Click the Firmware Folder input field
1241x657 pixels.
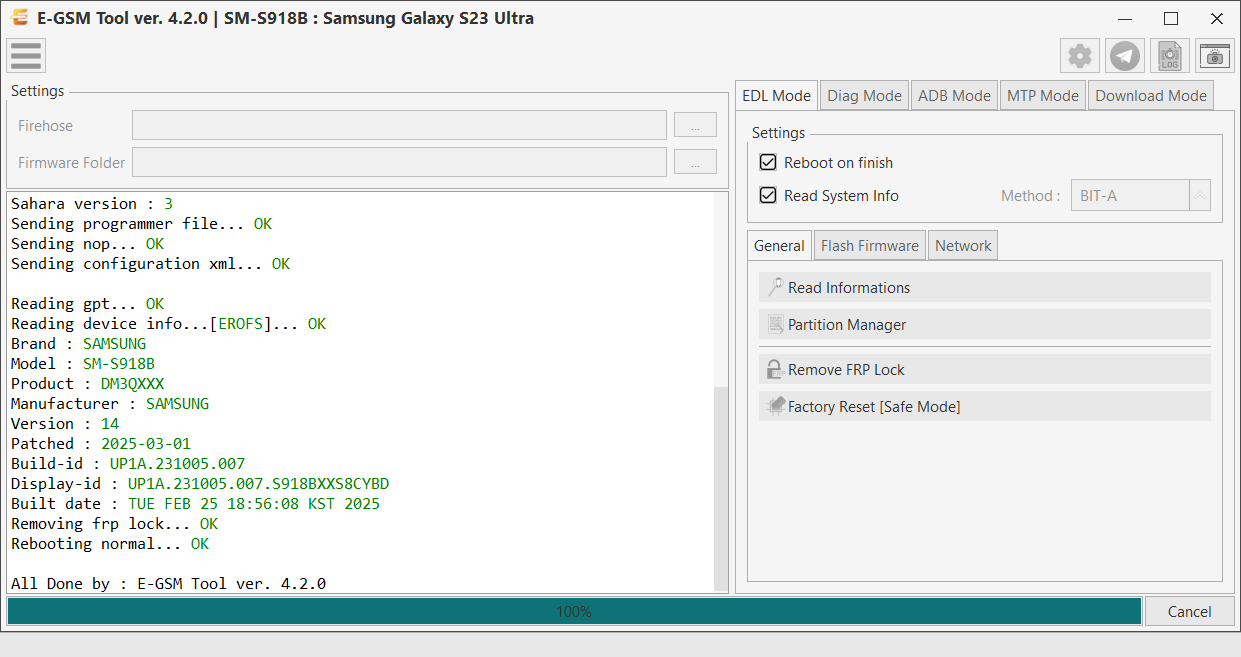click(x=399, y=162)
